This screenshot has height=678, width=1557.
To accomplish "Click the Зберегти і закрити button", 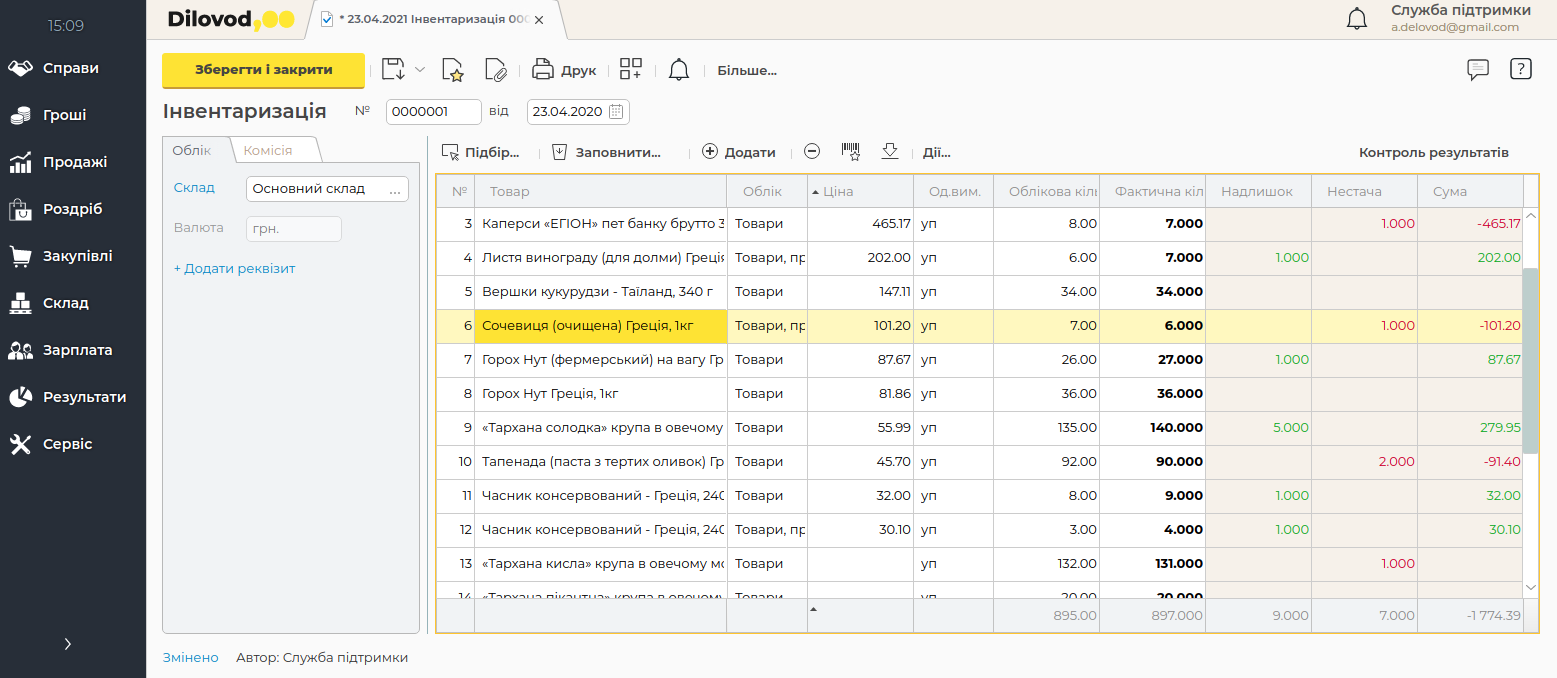I will coord(263,70).
